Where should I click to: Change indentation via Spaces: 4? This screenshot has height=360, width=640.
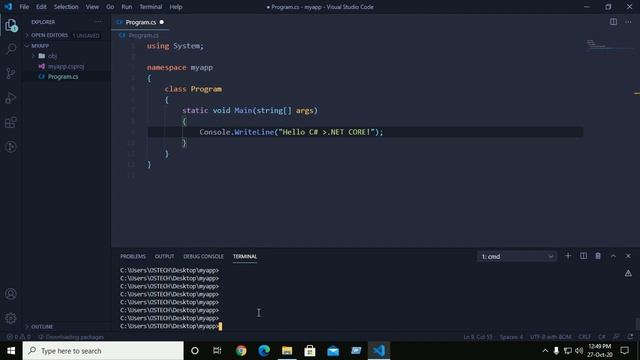[x=511, y=337]
